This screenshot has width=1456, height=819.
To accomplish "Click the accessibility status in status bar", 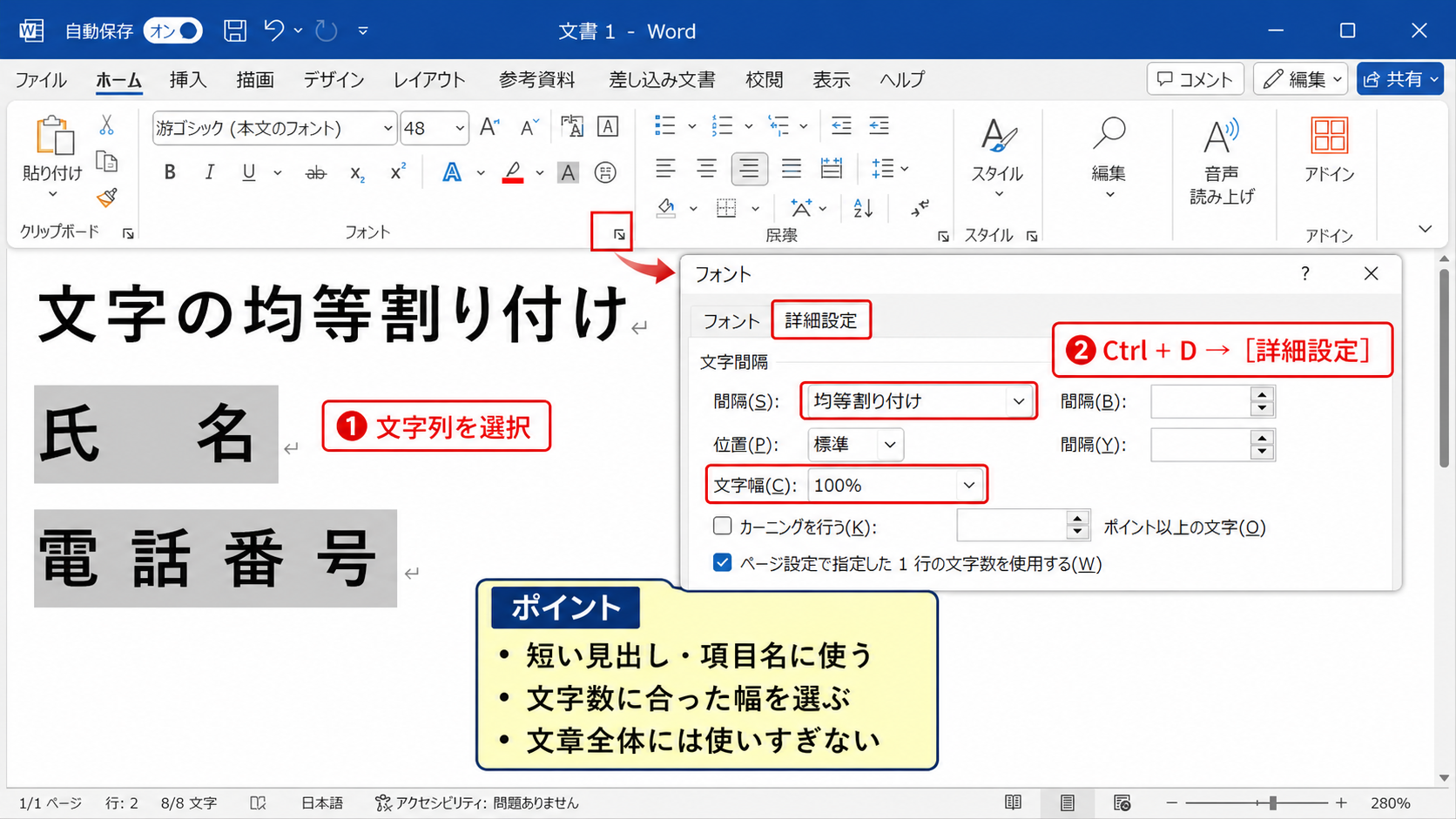I will pos(476,802).
